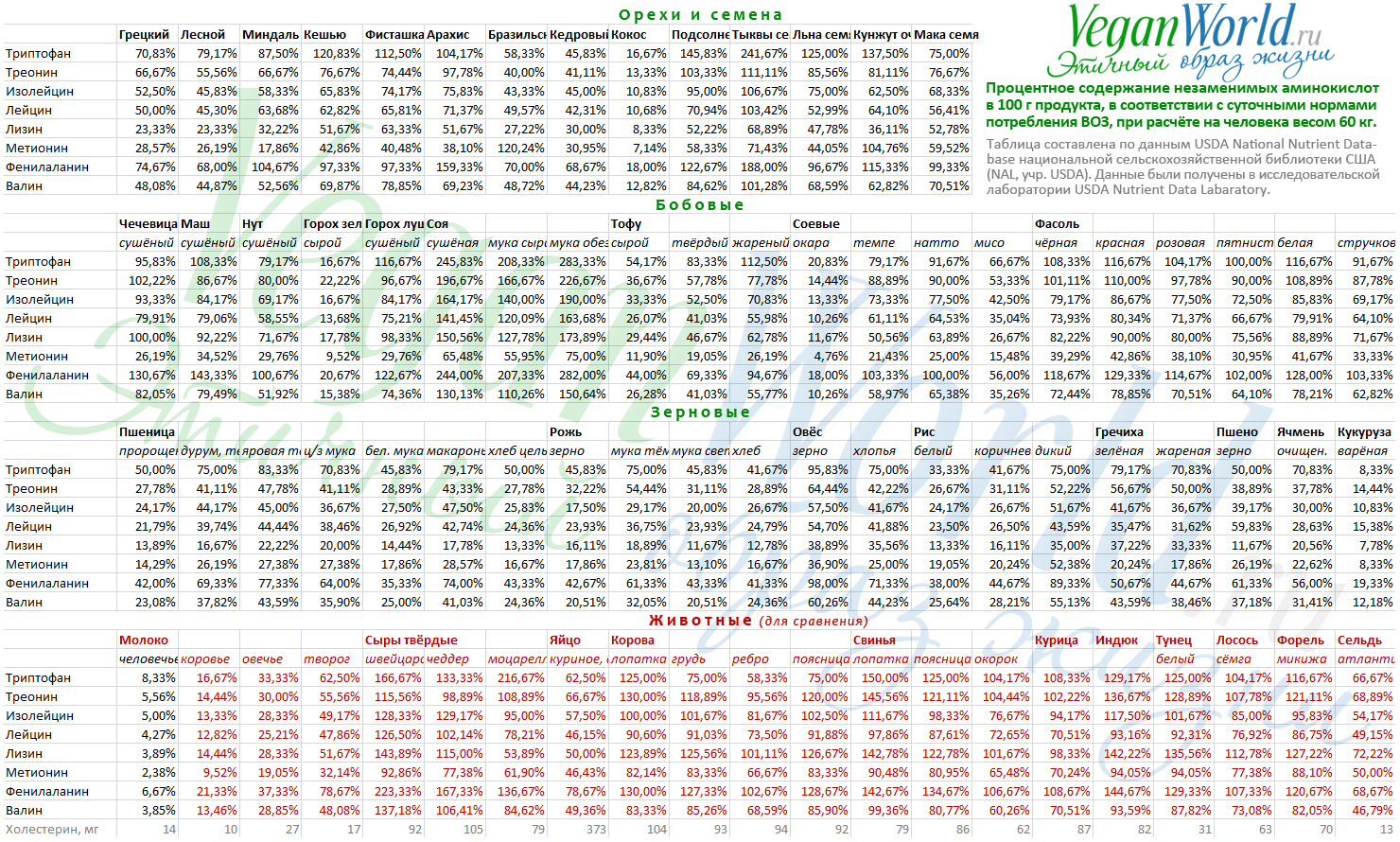
Task: Click the '216,67%' cell for моцарелла Триптофан
Action: 521,677
